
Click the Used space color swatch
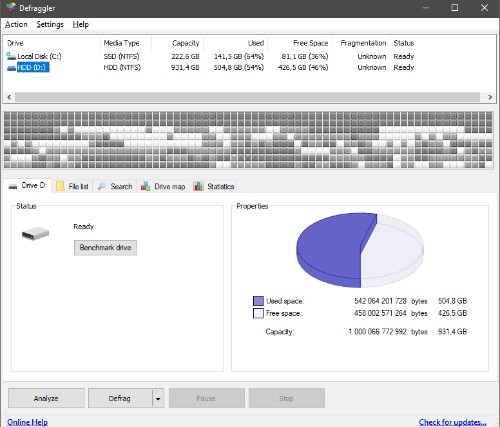click(x=258, y=301)
